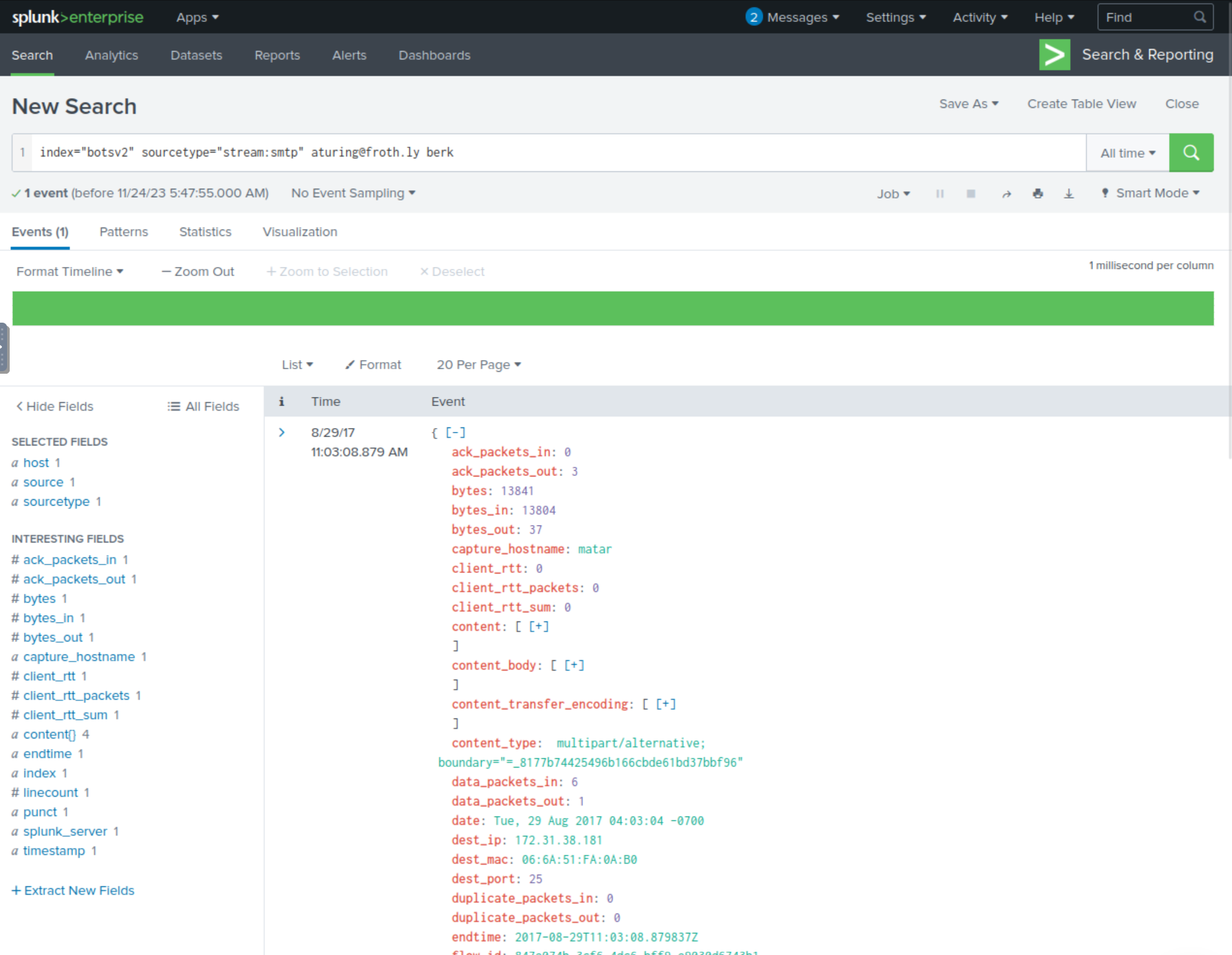Click the green timeline bar
1232x955 pixels.
coord(613,308)
